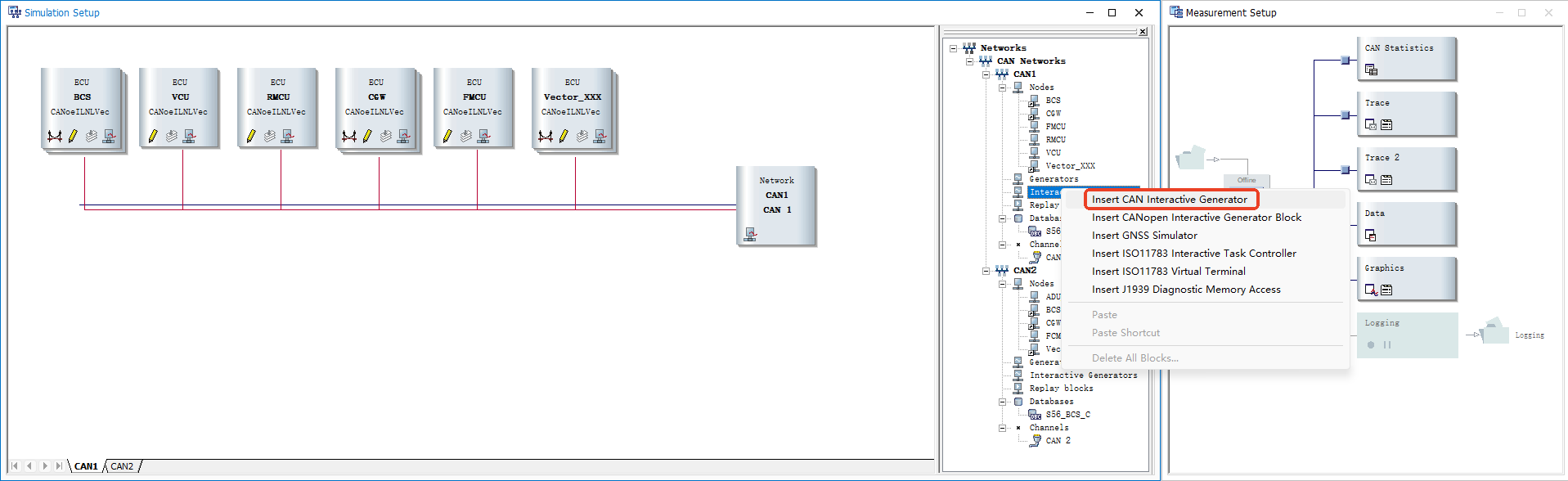This screenshot has height=481, width=1568.
Task: Open the CAN Statistics block window icon
Action: tap(1371, 70)
